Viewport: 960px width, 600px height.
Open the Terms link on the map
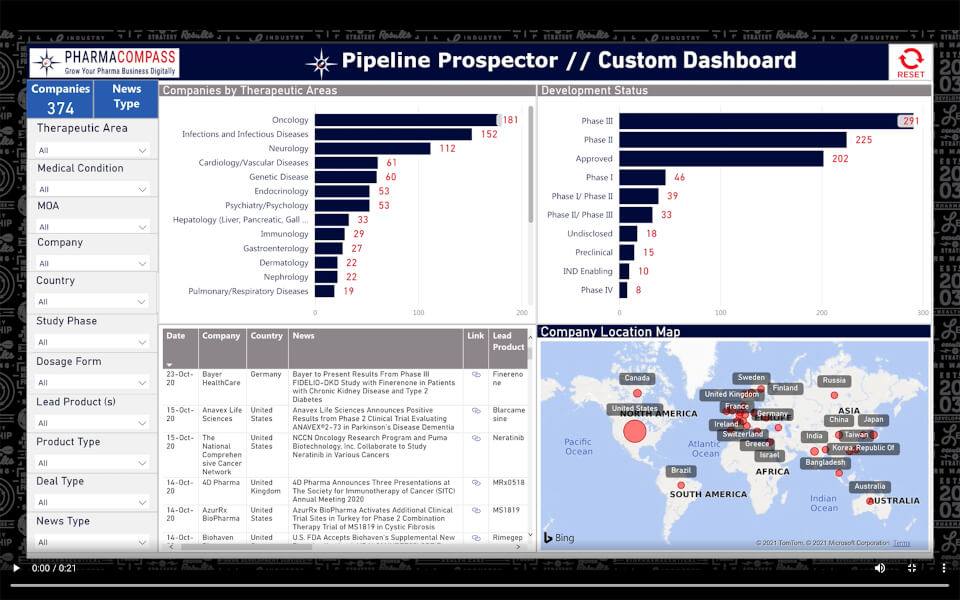pos(901,543)
